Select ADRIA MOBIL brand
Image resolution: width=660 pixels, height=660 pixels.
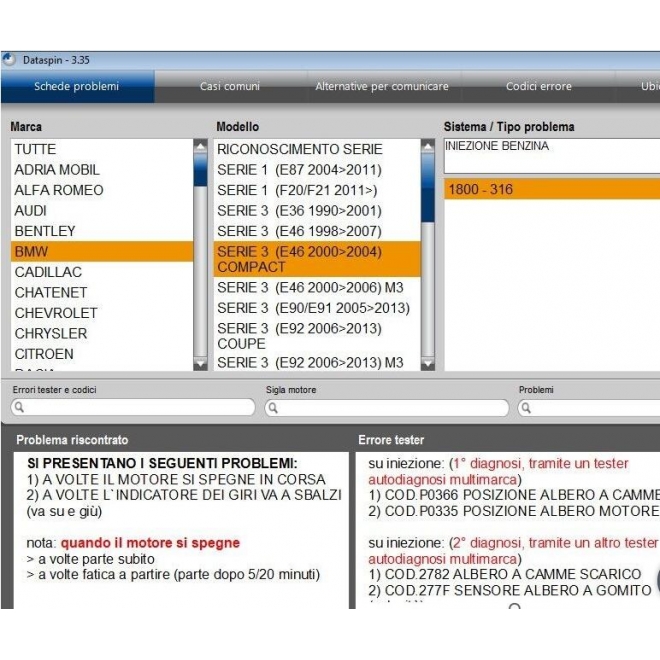point(102,170)
